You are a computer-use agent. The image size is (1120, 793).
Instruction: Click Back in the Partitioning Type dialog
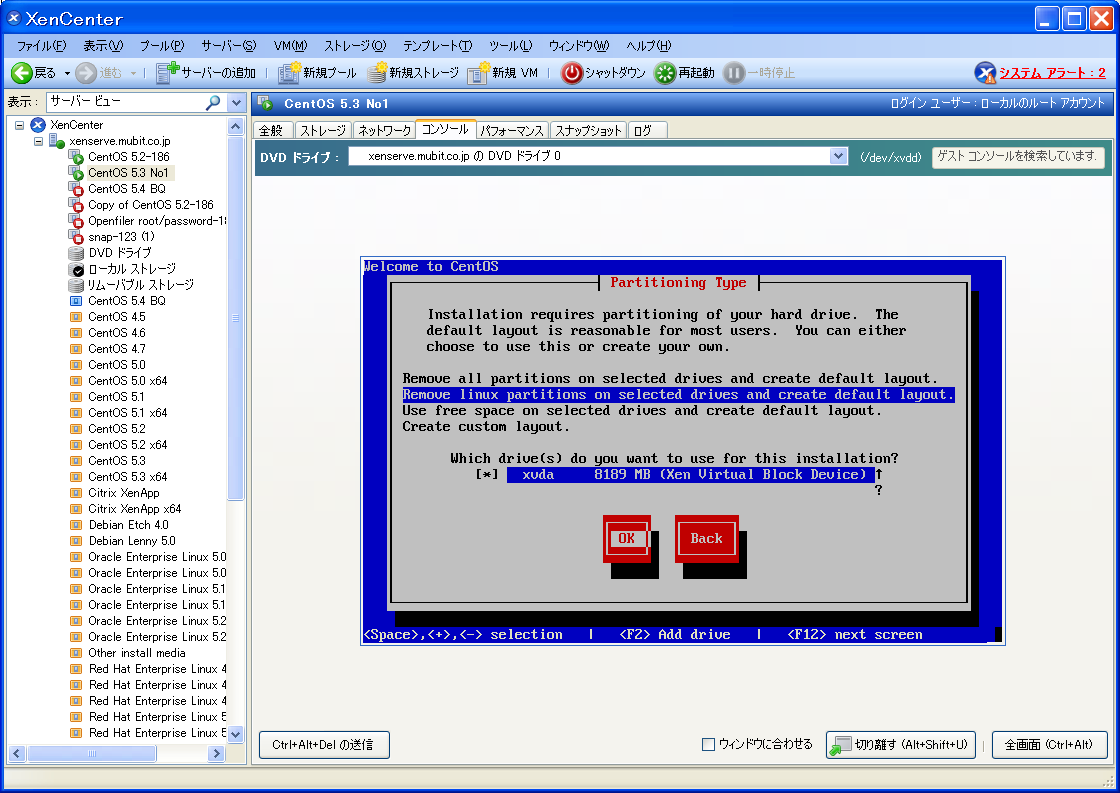tap(706, 539)
